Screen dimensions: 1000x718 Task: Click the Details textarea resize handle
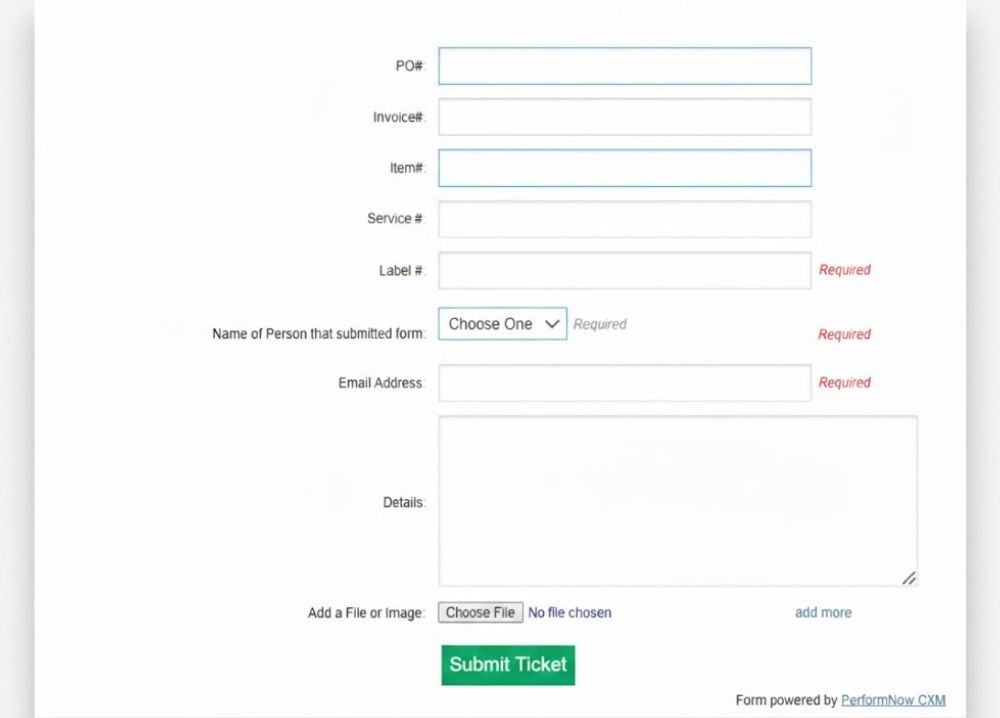[909, 578]
